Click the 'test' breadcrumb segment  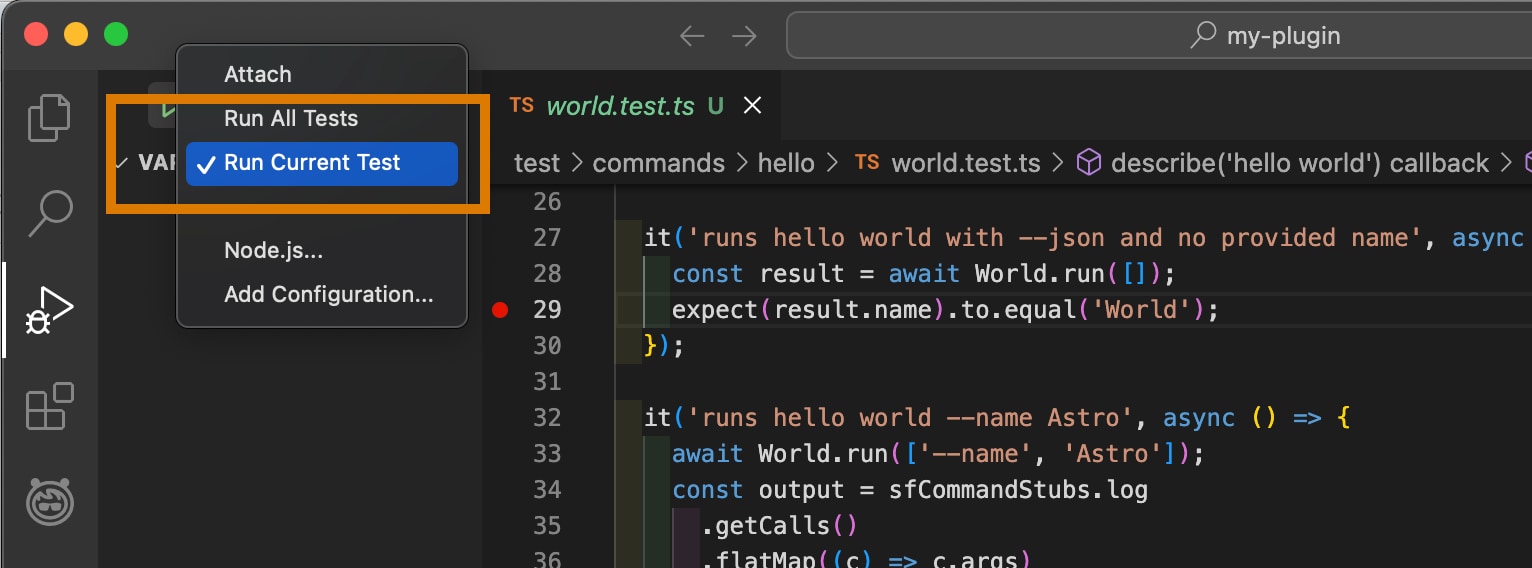[x=537, y=163]
